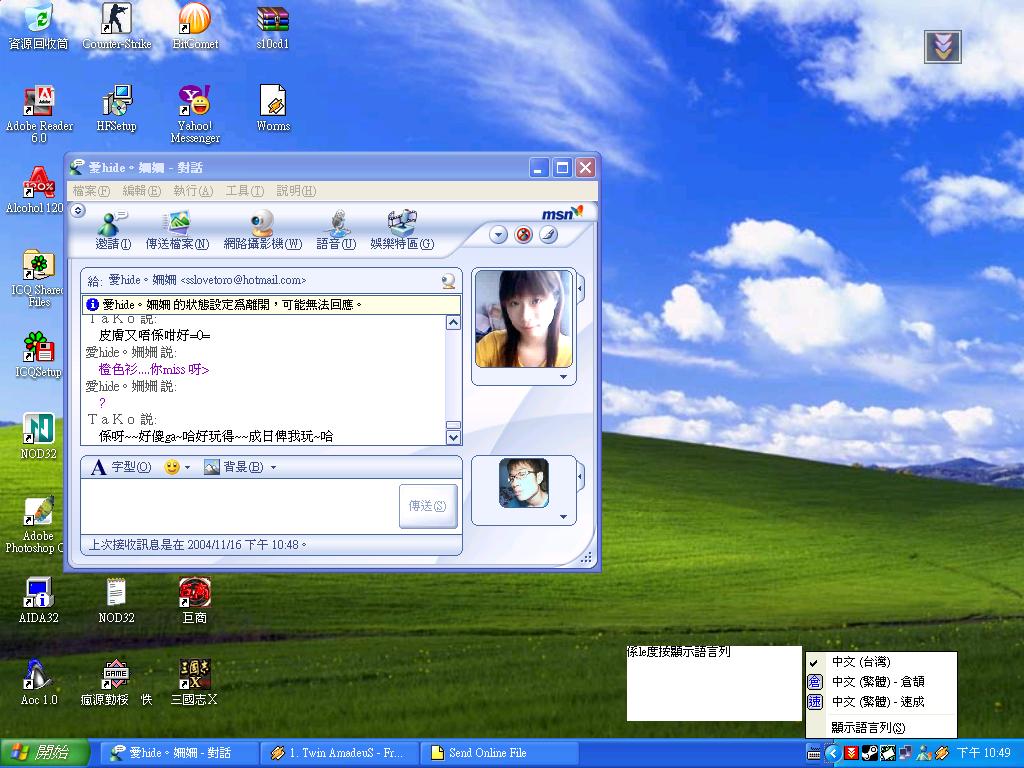Open the round down-arrow menu near the block icon
1024x768 pixels.
pyautogui.click(x=498, y=234)
